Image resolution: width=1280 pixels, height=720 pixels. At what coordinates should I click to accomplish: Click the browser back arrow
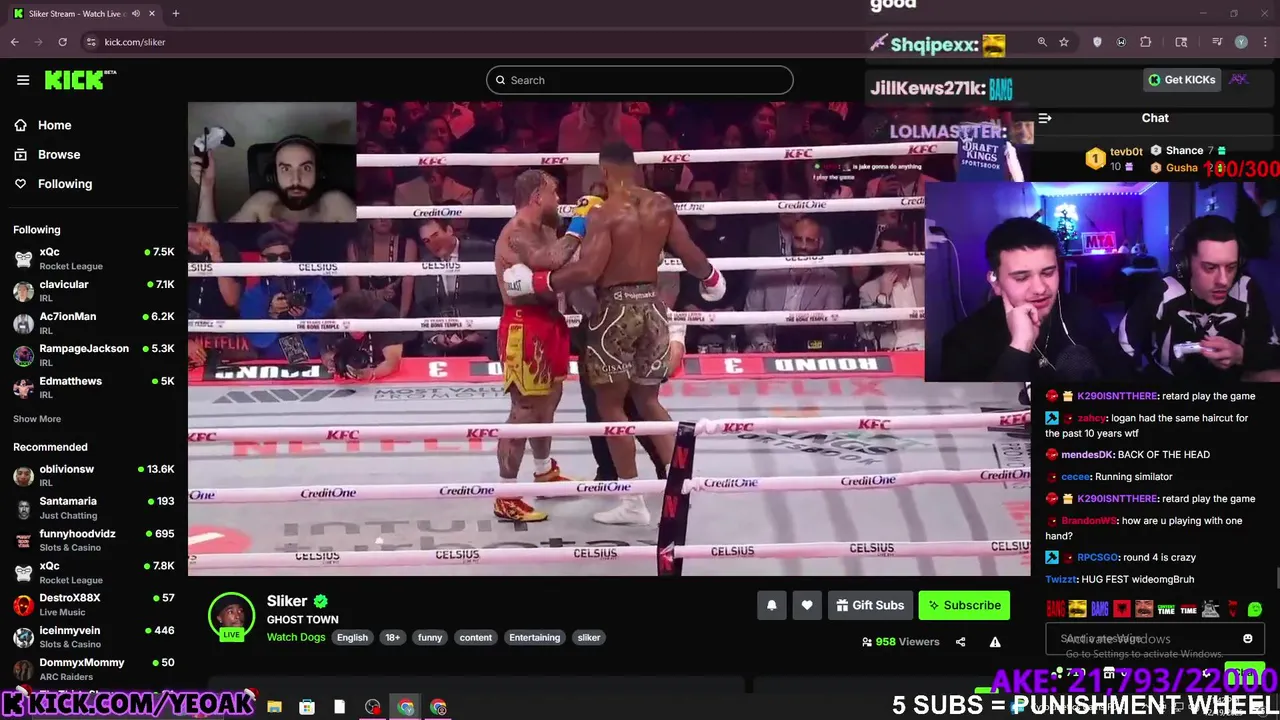(14, 42)
